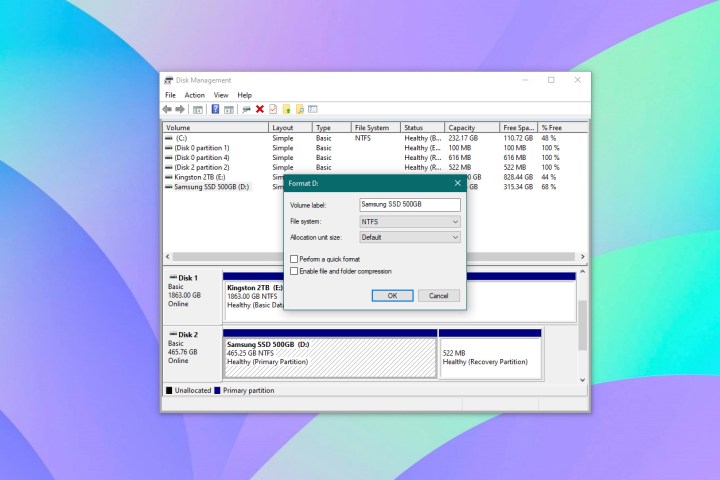Screen dimensions: 720x480
Task: Click the yellow folder with magnifier icon
Action: point(300,109)
